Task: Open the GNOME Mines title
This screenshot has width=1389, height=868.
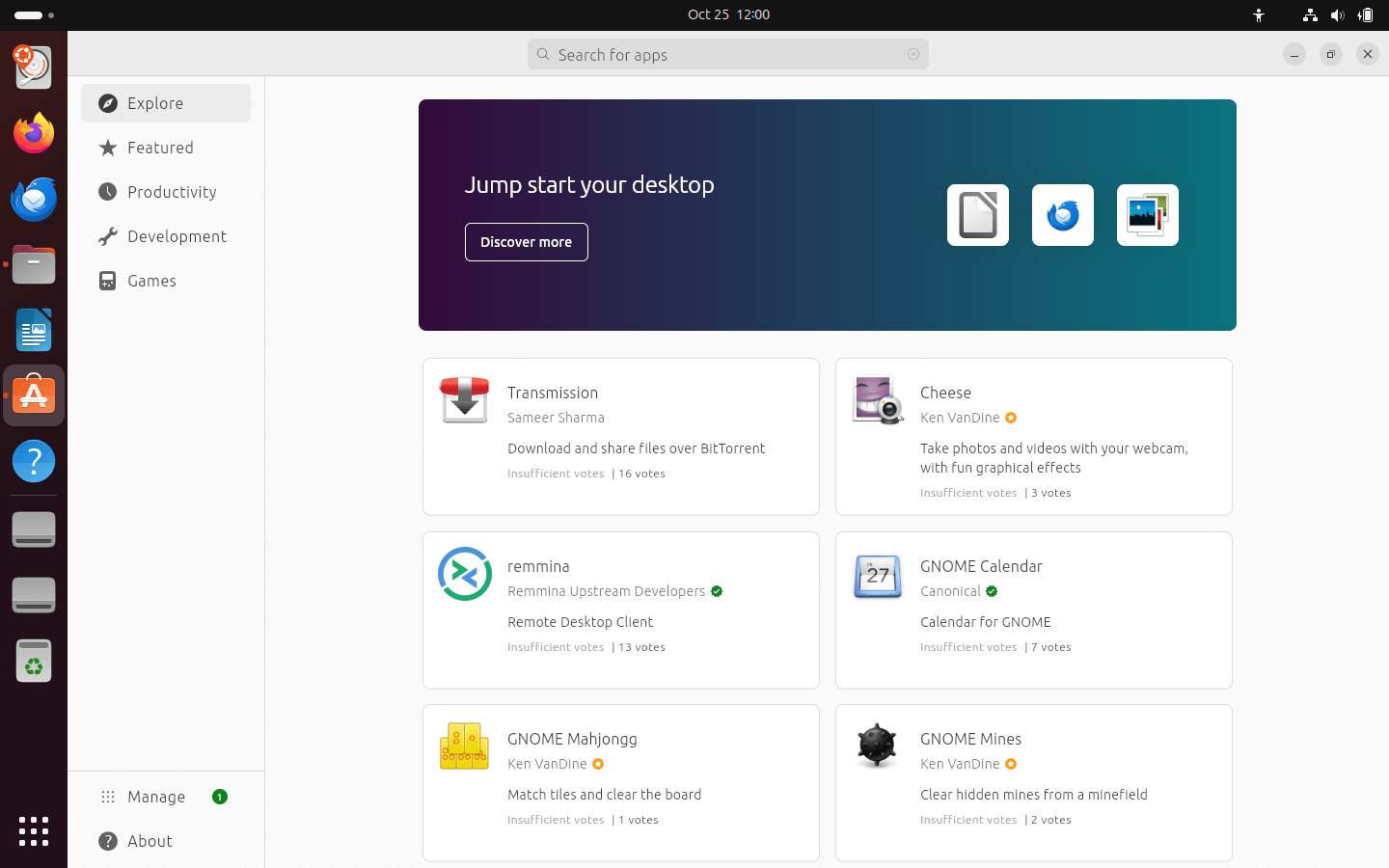Action: (x=970, y=739)
